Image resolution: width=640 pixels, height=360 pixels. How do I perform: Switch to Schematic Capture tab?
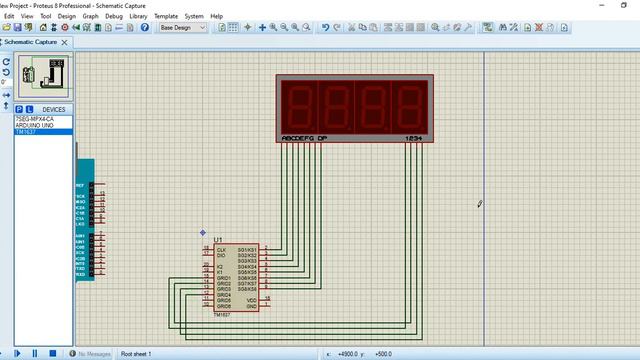(31, 42)
